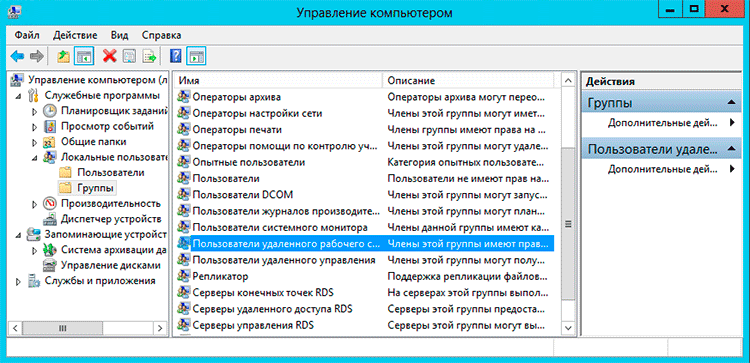The width and height of the screenshot is (750, 363).
Task: Click the tree horizontal scrollbar right arrow
Action: [x=159, y=328]
